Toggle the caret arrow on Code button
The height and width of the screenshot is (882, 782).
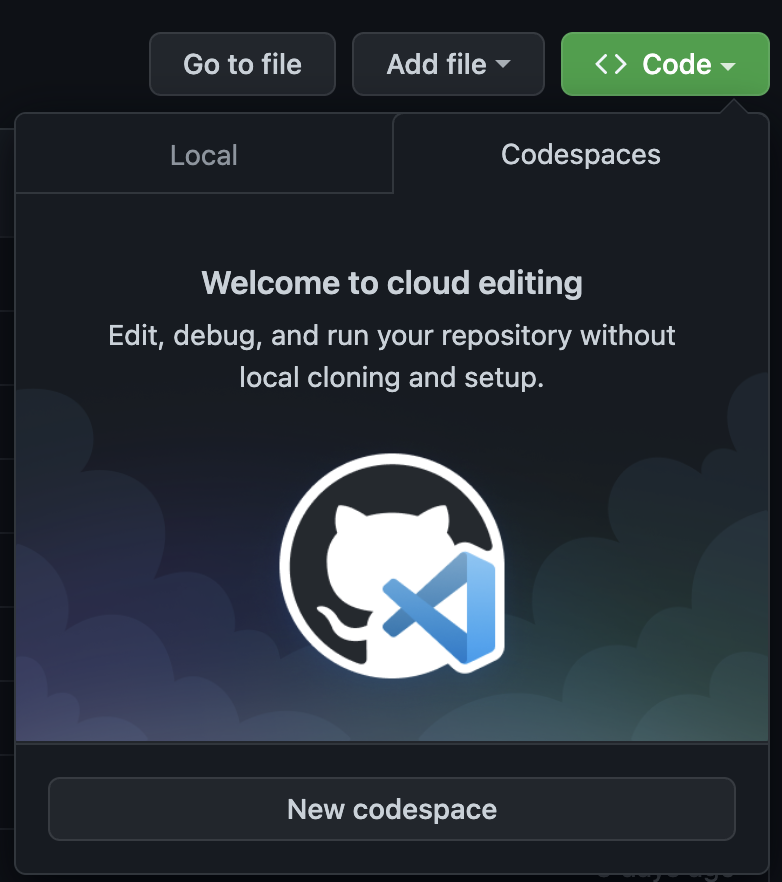tap(728, 66)
